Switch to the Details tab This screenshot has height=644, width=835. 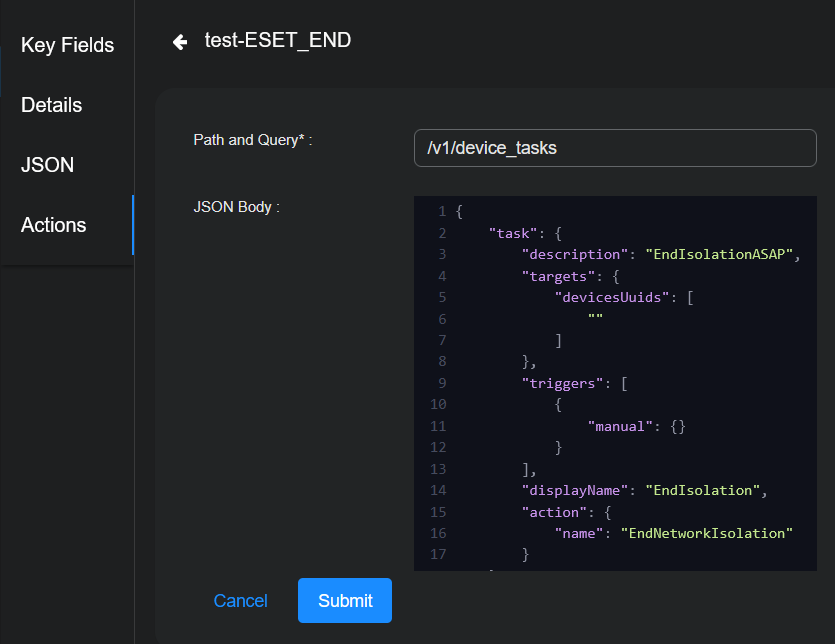click(x=51, y=105)
